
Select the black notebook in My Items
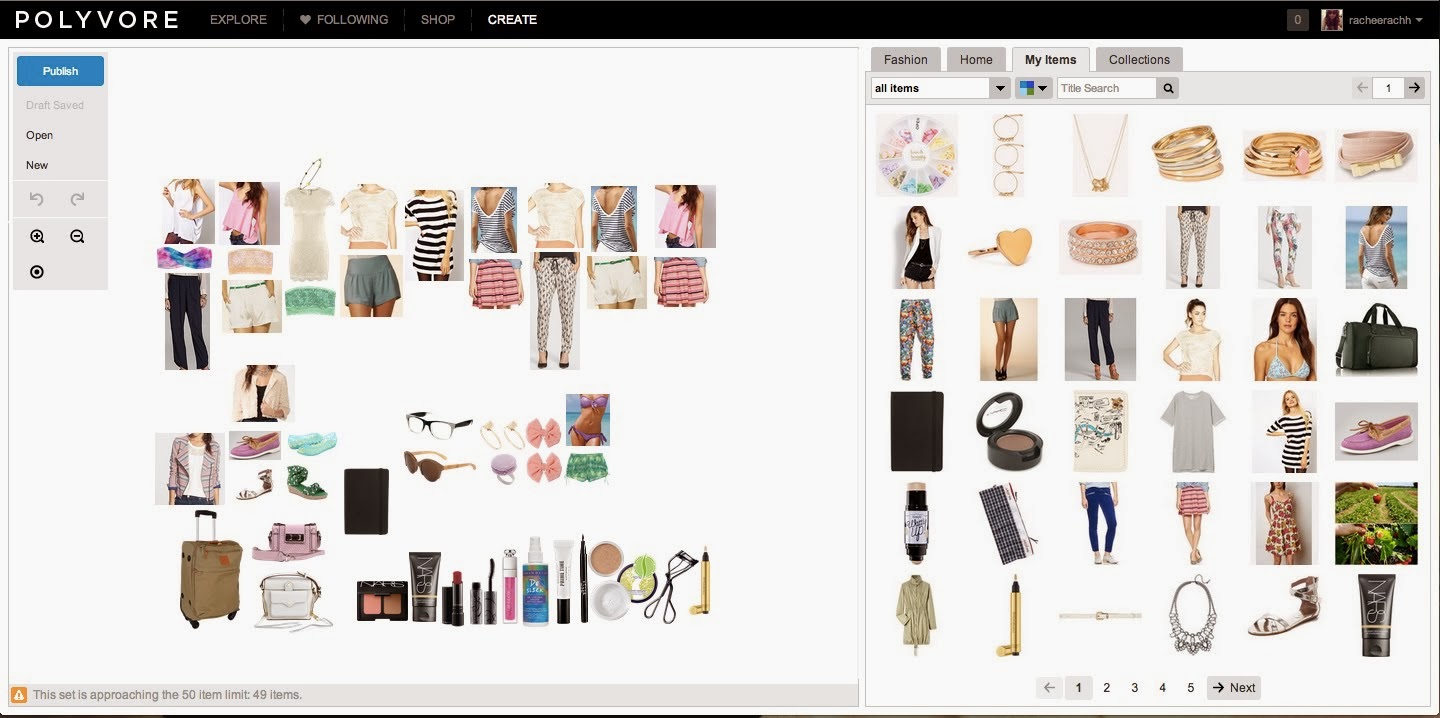pyautogui.click(x=917, y=431)
